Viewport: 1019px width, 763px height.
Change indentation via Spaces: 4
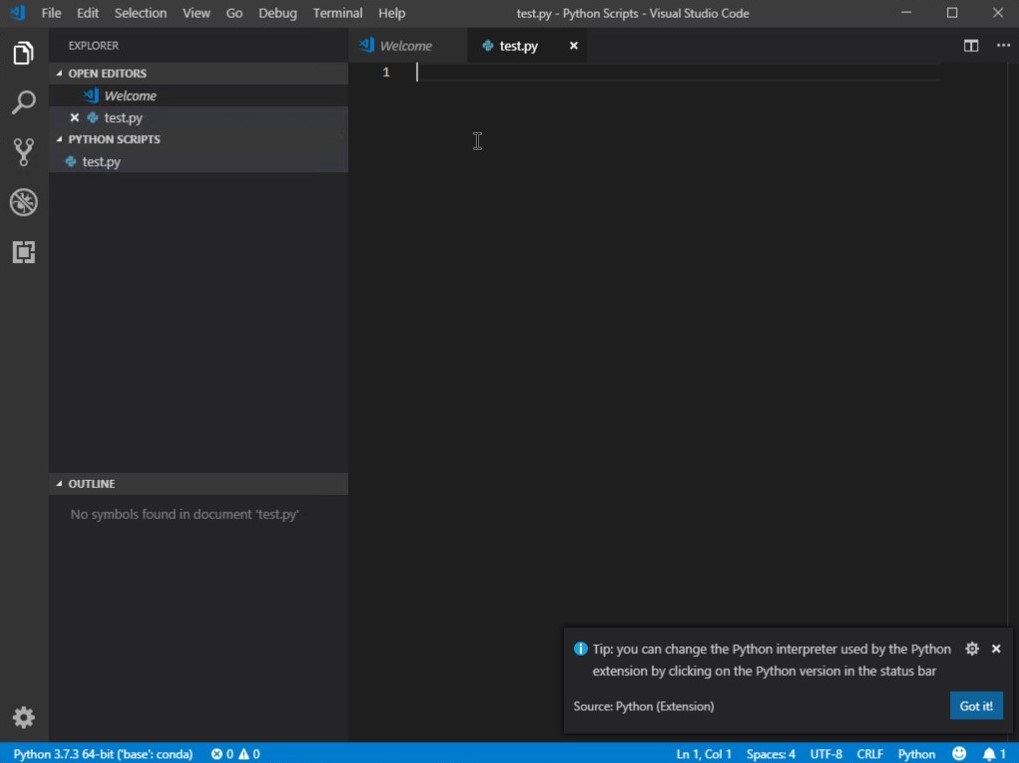point(771,754)
